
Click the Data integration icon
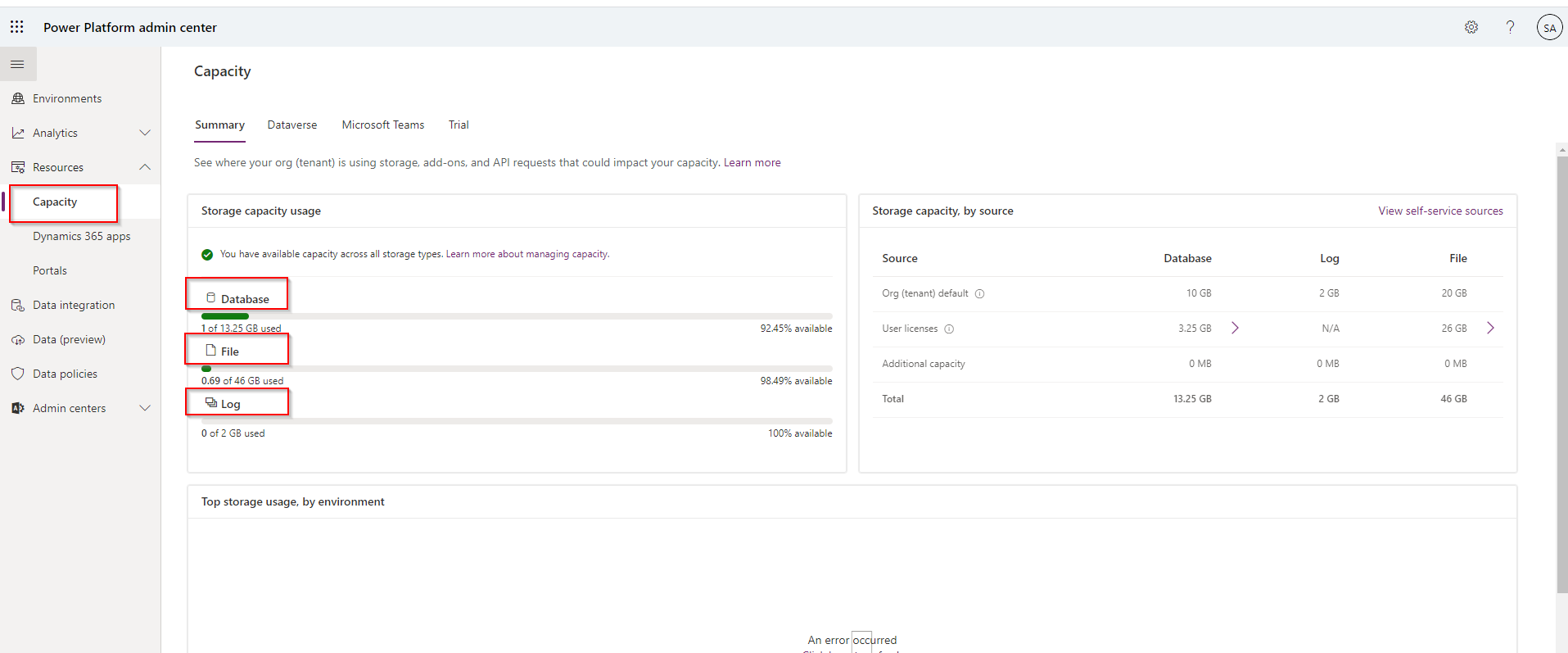pos(18,305)
